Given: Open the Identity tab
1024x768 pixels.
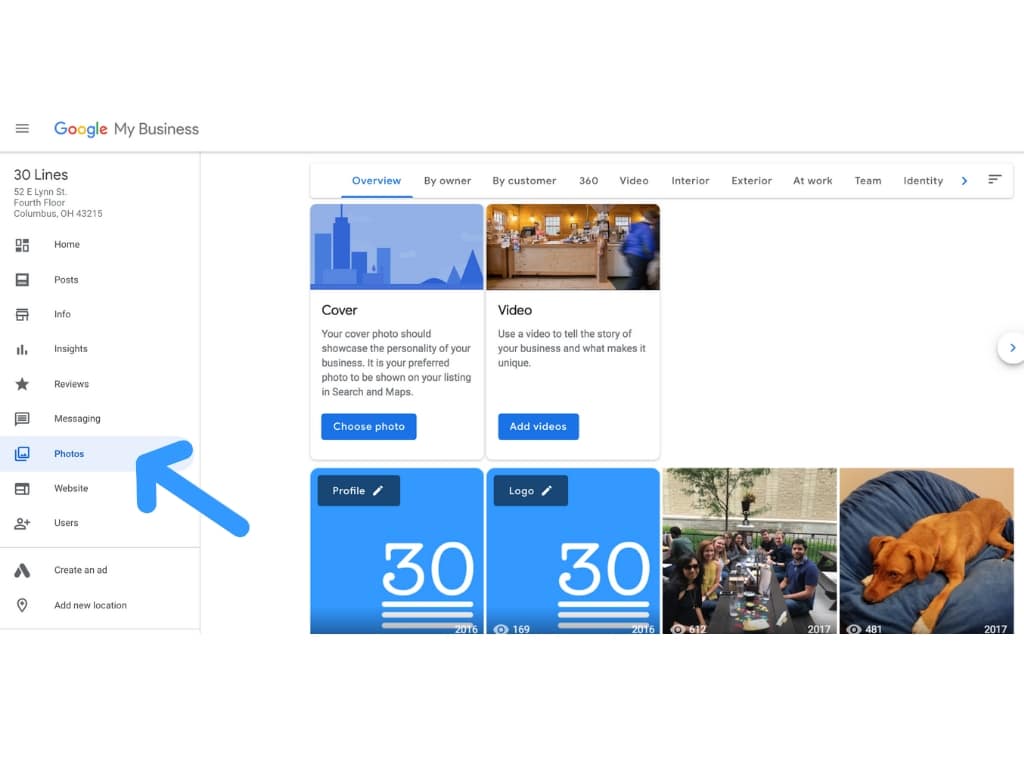Looking at the screenshot, I should [x=923, y=181].
